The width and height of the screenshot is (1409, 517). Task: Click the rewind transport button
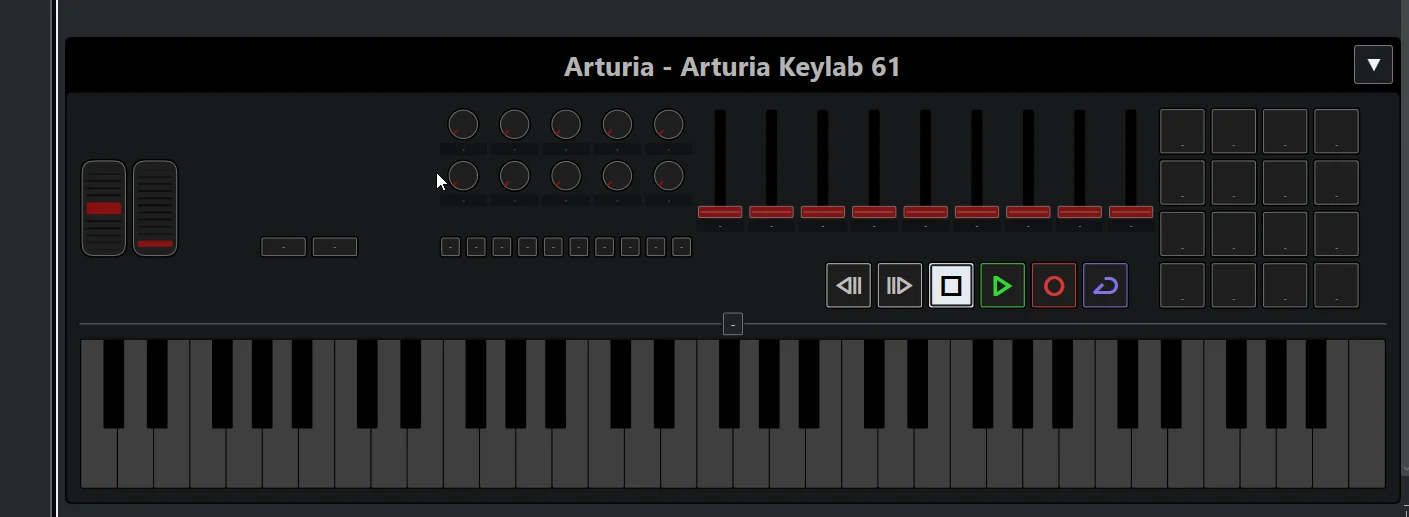(848, 286)
